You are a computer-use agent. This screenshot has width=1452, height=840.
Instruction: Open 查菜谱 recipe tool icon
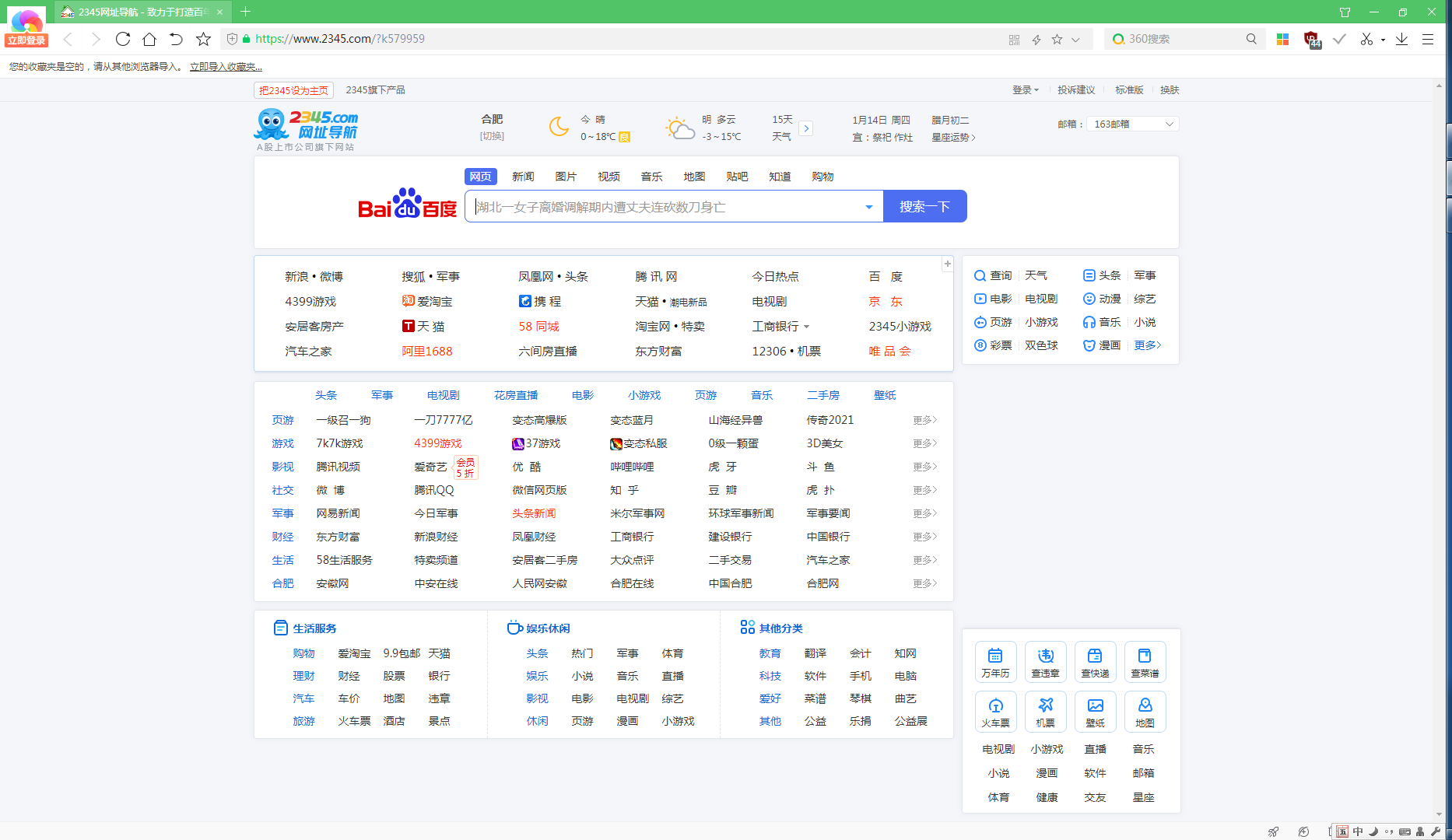[1145, 661]
